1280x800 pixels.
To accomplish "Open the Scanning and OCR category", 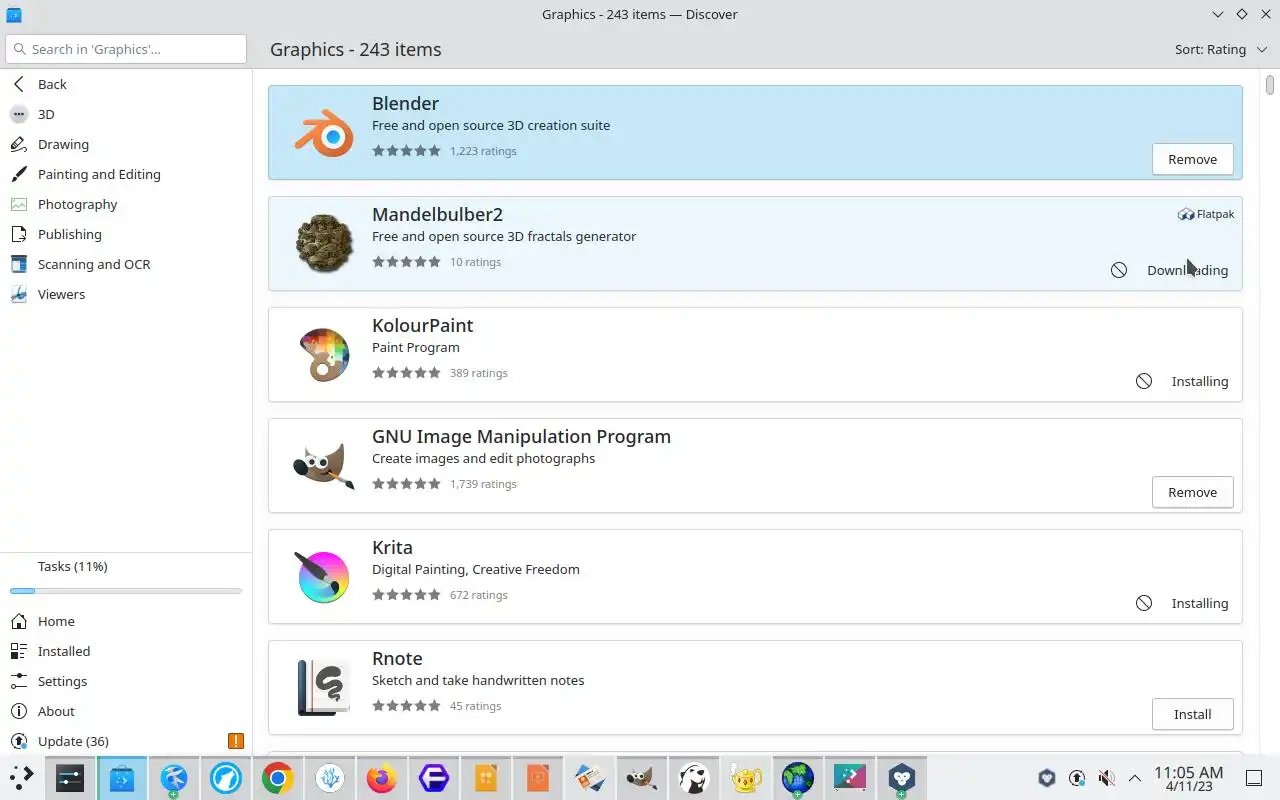I will [126, 264].
